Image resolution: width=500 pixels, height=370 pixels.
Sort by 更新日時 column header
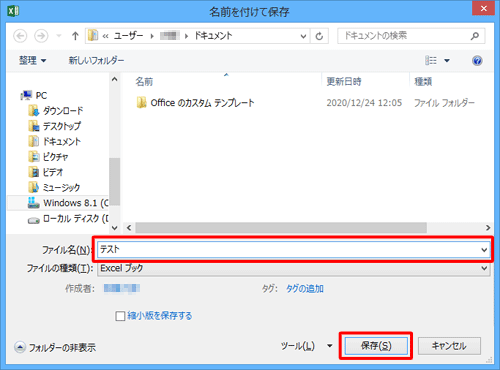point(344,81)
